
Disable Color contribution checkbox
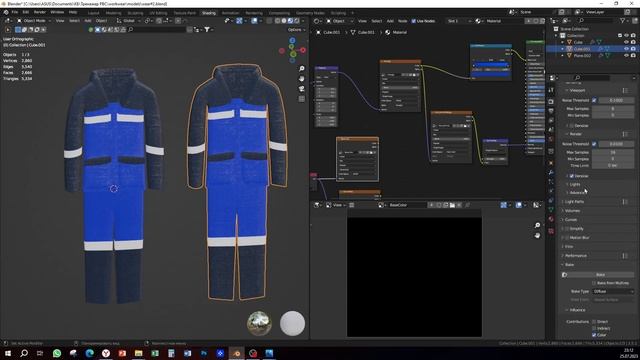594,335
